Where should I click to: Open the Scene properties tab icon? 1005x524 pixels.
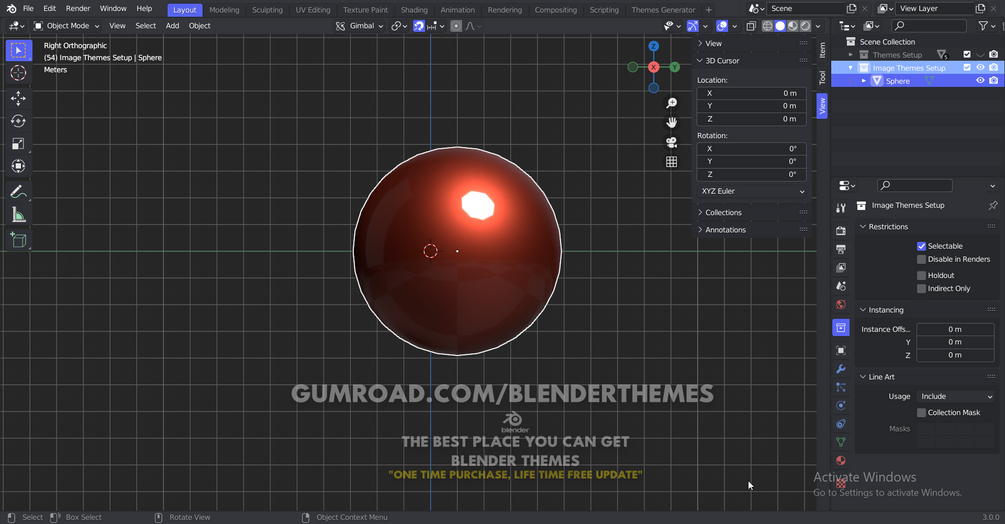[x=841, y=286]
